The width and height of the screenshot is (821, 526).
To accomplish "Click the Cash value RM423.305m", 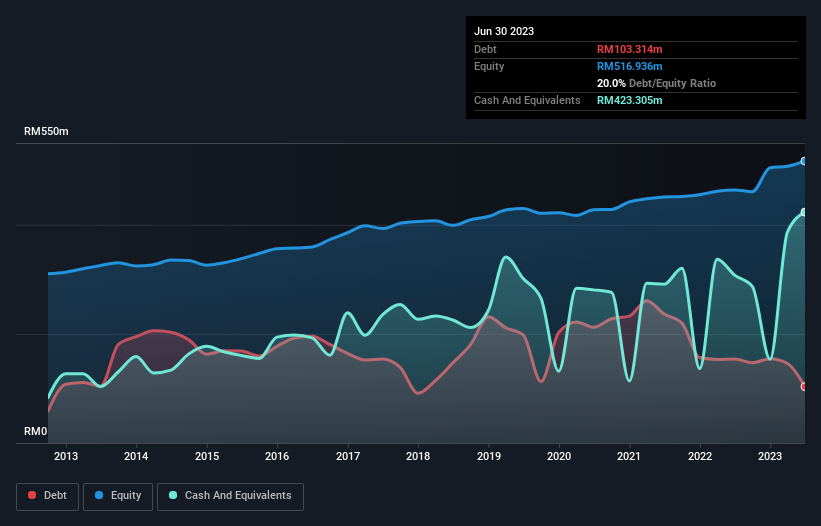I will point(629,100).
